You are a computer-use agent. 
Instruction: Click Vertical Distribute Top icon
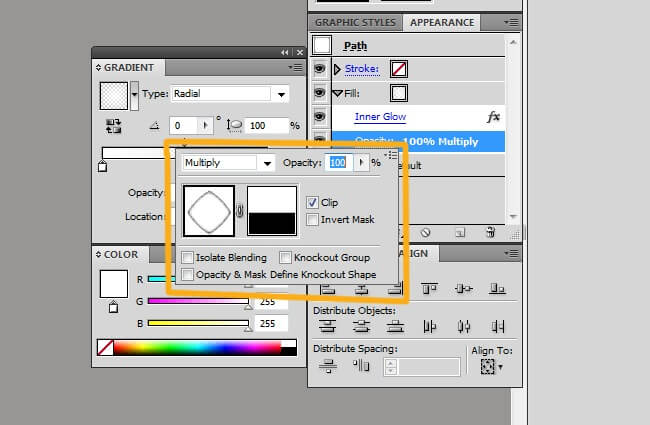pos(327,326)
